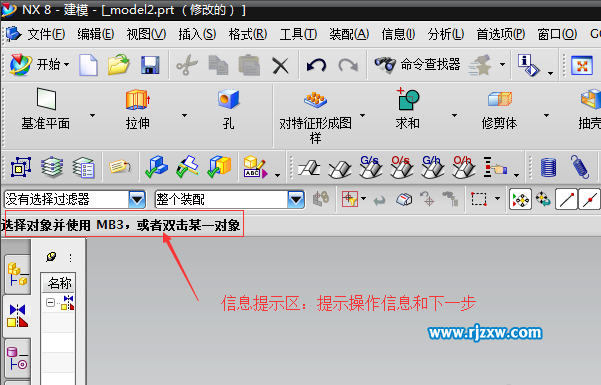Image resolution: width=601 pixels, height=385 pixels.
Task: Open the assembly navigator sidebar tab
Action: (18, 275)
